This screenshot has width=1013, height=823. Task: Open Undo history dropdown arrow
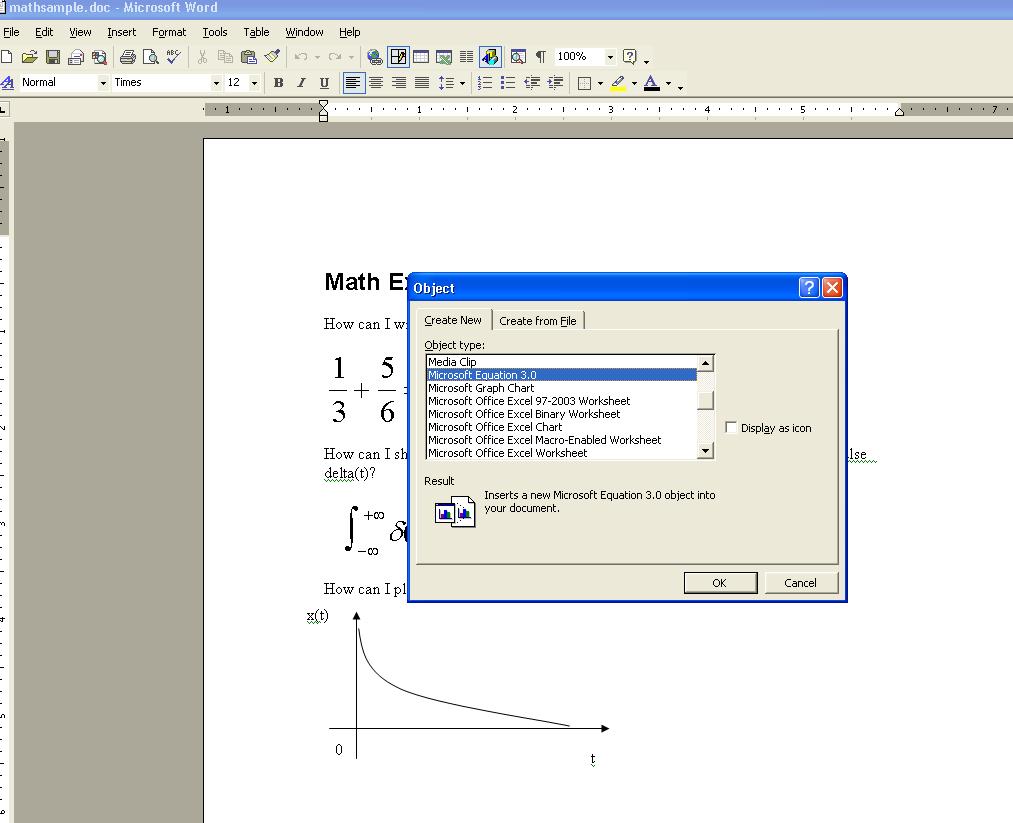[x=317, y=57]
